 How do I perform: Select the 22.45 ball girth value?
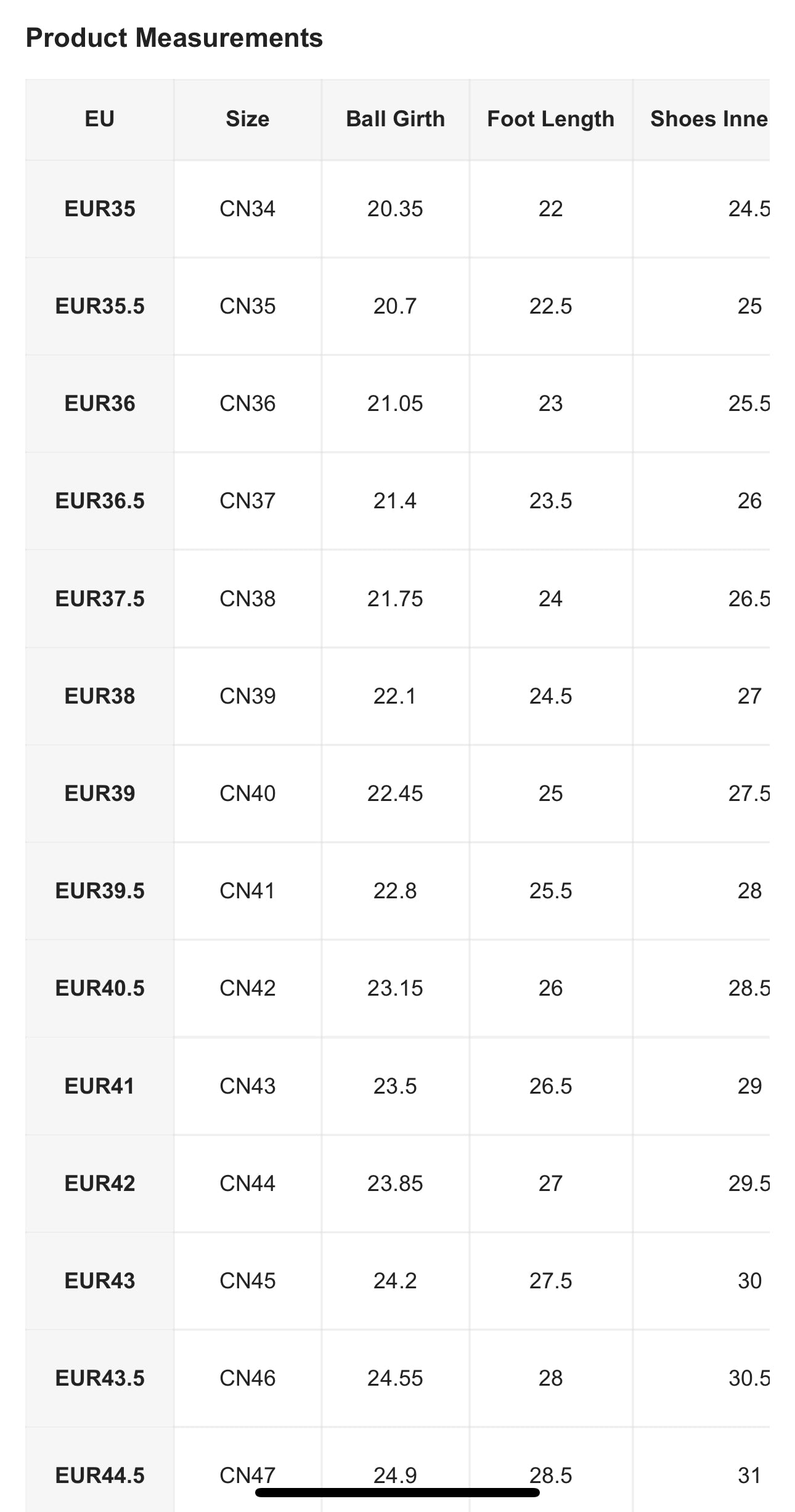coord(395,794)
